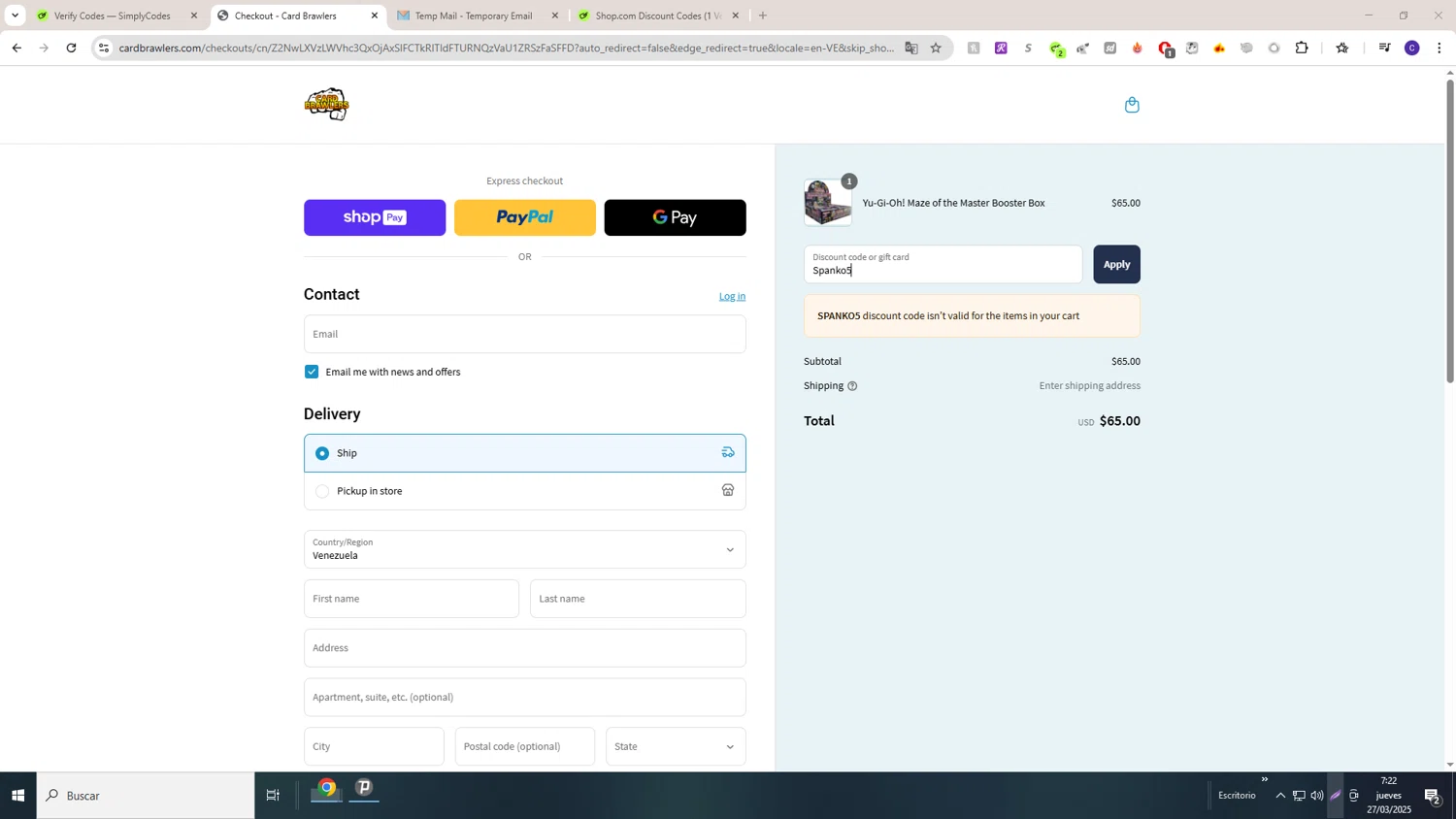Screen dimensions: 1456x819
Task: Click the gray S extension icon
Action: (1028, 48)
